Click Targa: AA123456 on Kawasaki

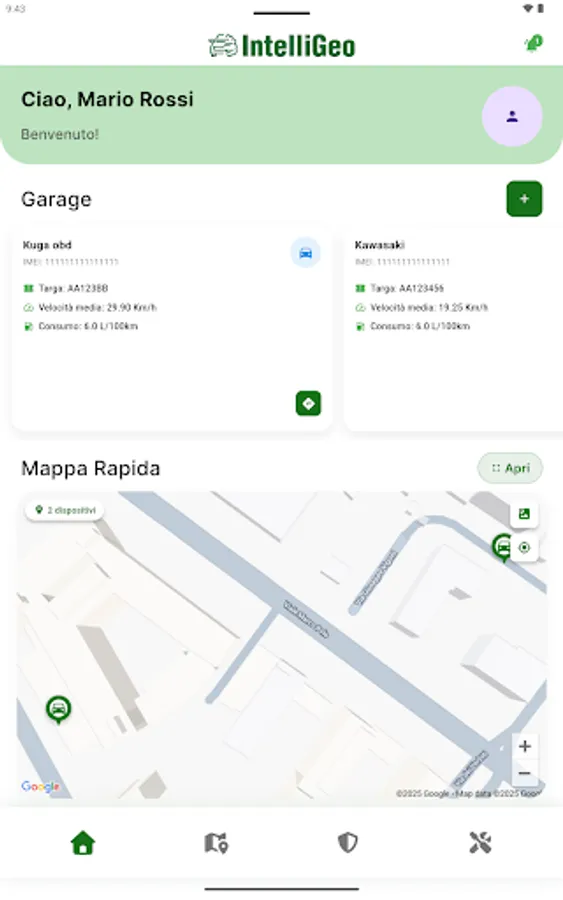point(407,288)
